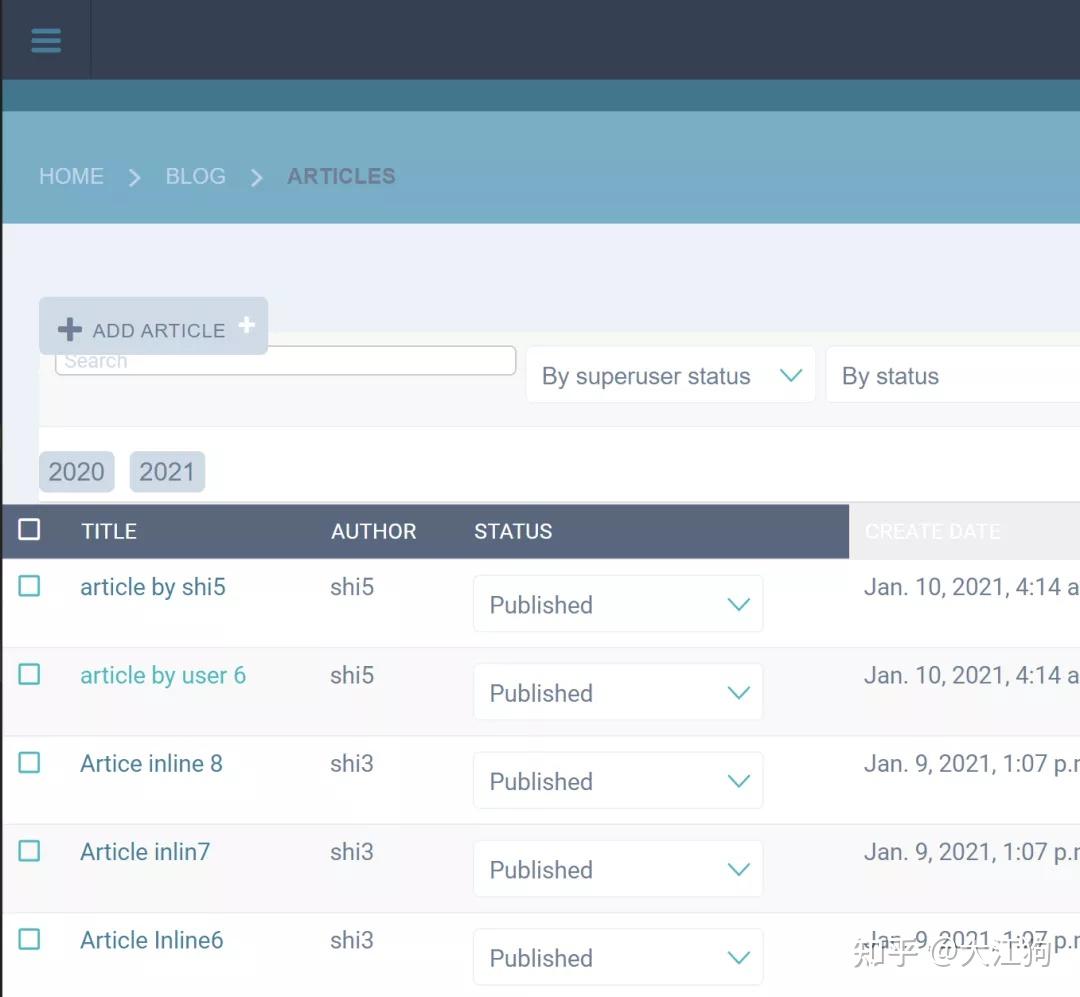Click the chevron after HOME breadcrumb
Image resolution: width=1080 pixels, height=997 pixels.
click(x=135, y=178)
